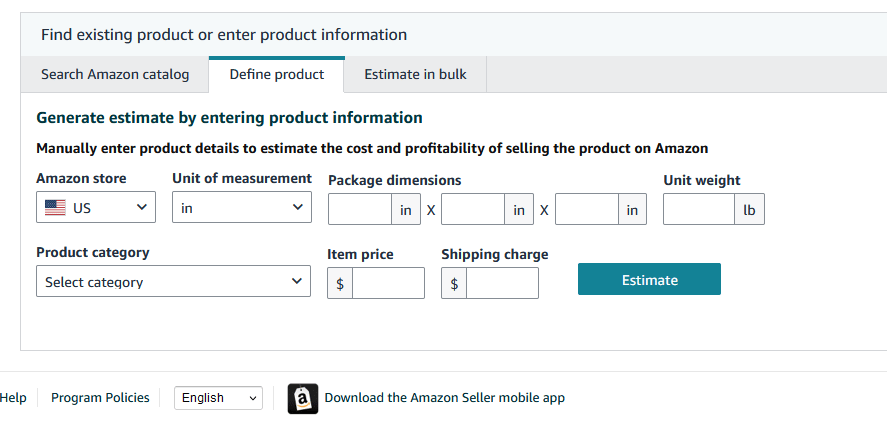Click the second package dimension field

473,209
